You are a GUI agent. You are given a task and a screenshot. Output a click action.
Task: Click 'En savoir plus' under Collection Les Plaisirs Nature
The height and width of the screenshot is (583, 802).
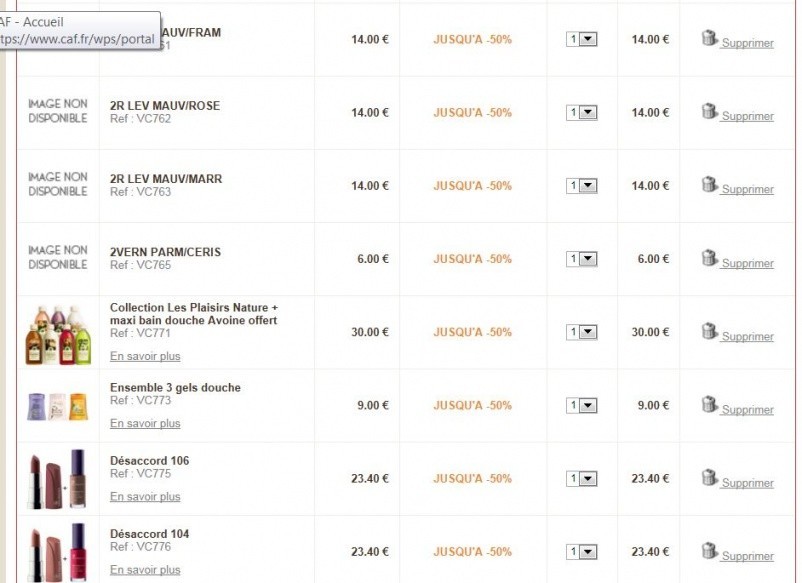tap(145, 357)
